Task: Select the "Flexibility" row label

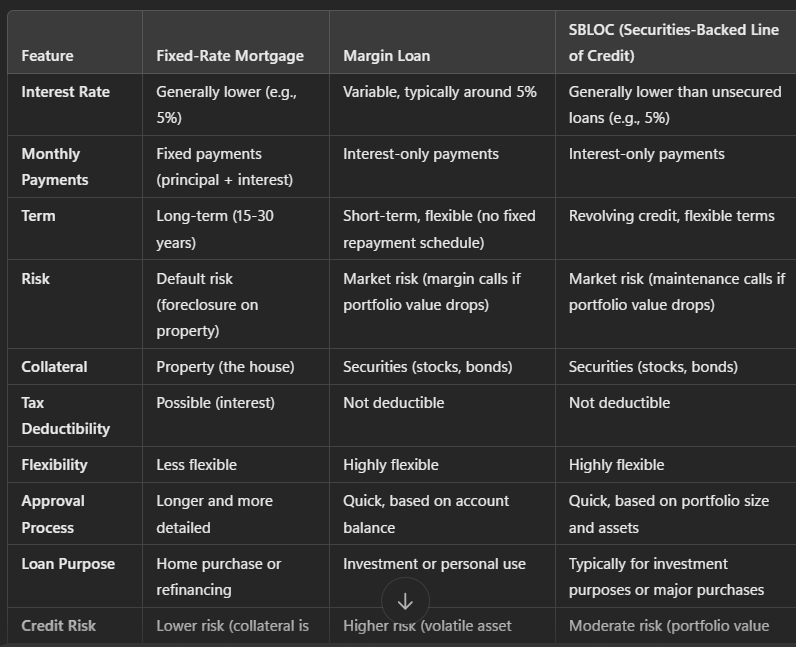Action: (54, 465)
